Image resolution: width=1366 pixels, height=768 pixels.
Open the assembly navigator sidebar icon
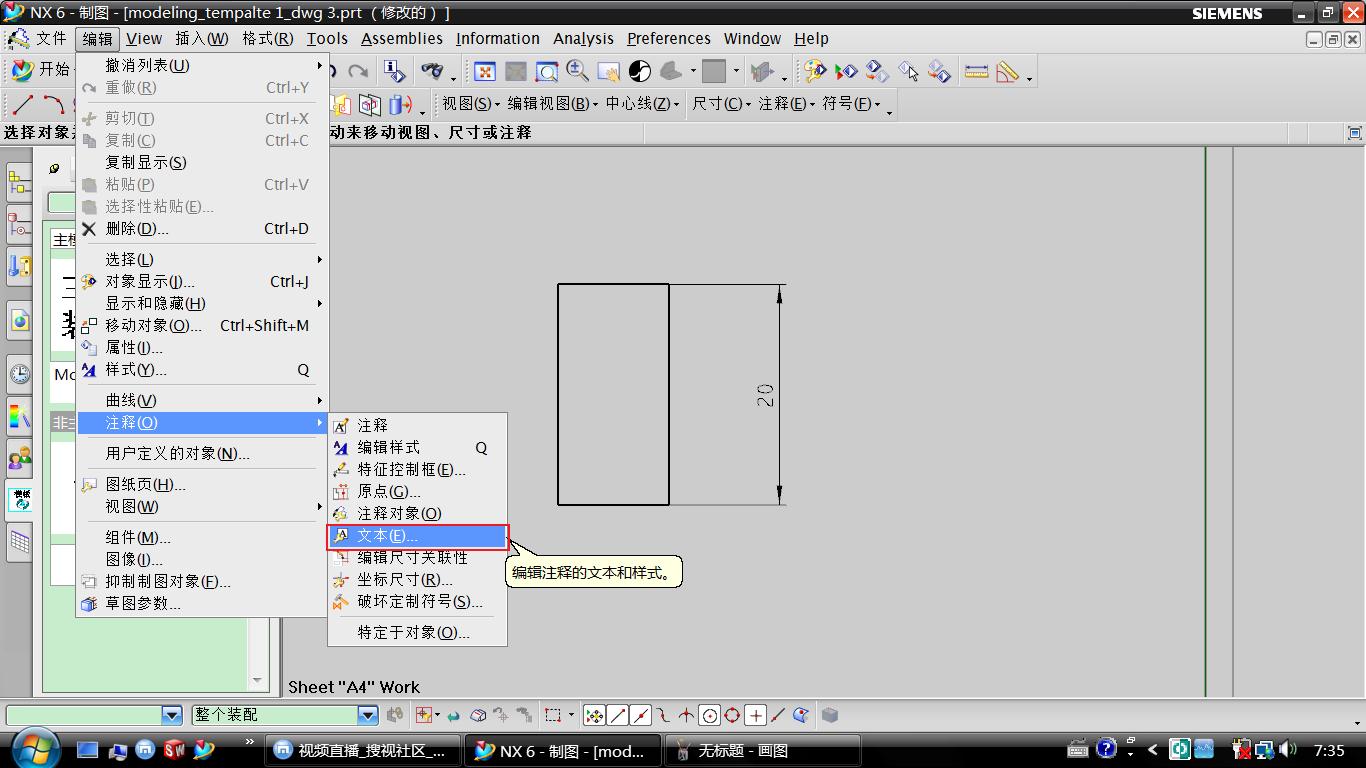[x=19, y=183]
